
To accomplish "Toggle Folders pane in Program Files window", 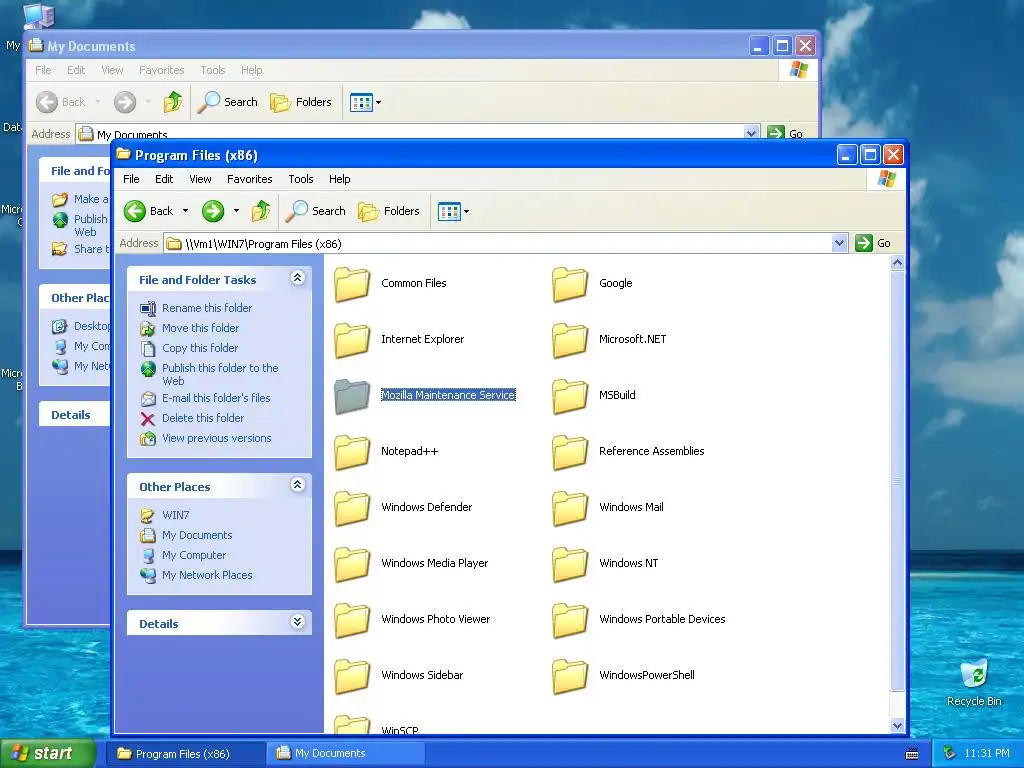I will pos(389,211).
